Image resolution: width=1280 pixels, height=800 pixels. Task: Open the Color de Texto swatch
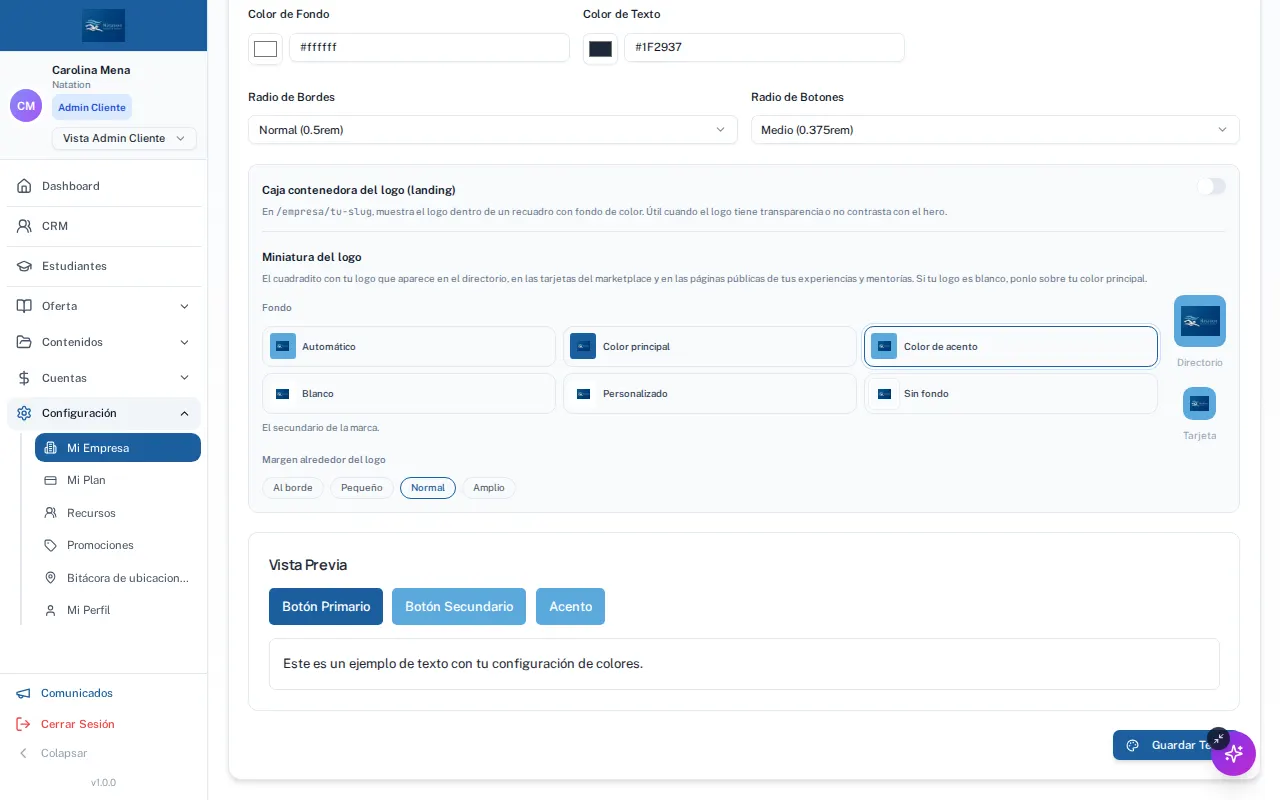tap(600, 49)
